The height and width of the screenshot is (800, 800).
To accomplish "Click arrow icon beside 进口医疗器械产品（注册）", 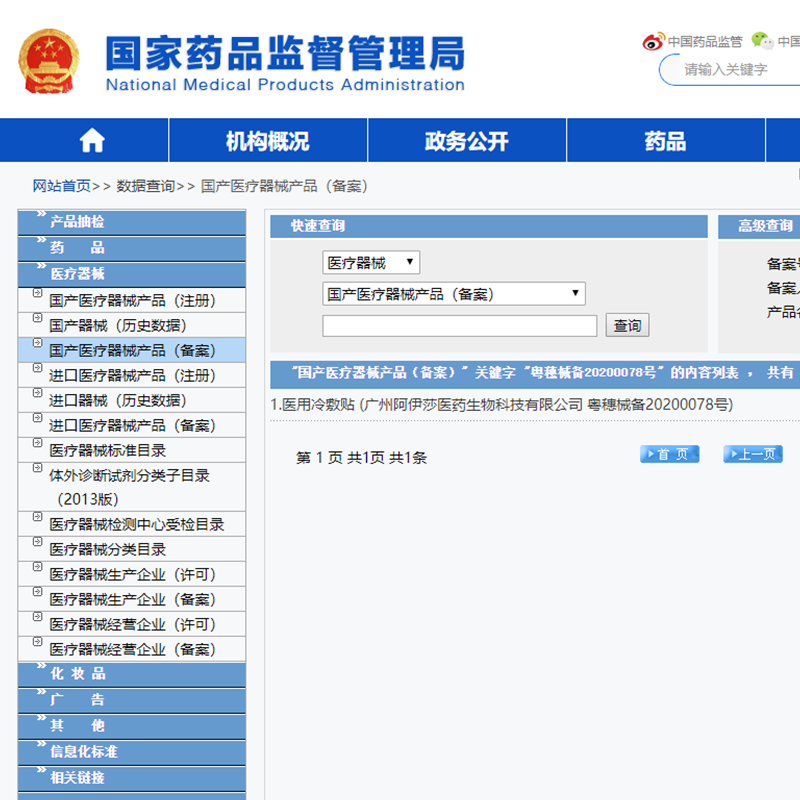I will click(37, 368).
